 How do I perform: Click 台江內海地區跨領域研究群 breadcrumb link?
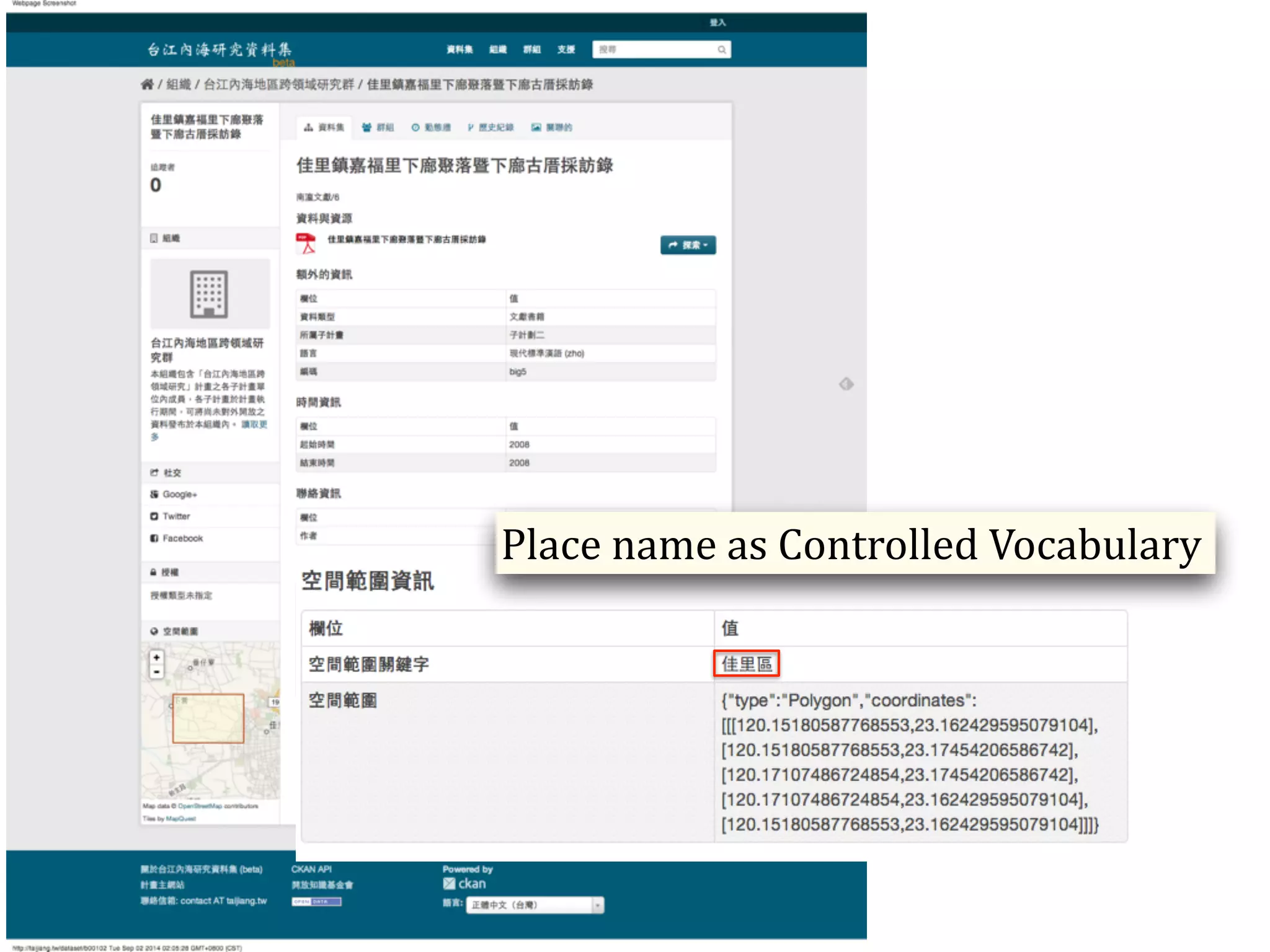[x=279, y=84]
